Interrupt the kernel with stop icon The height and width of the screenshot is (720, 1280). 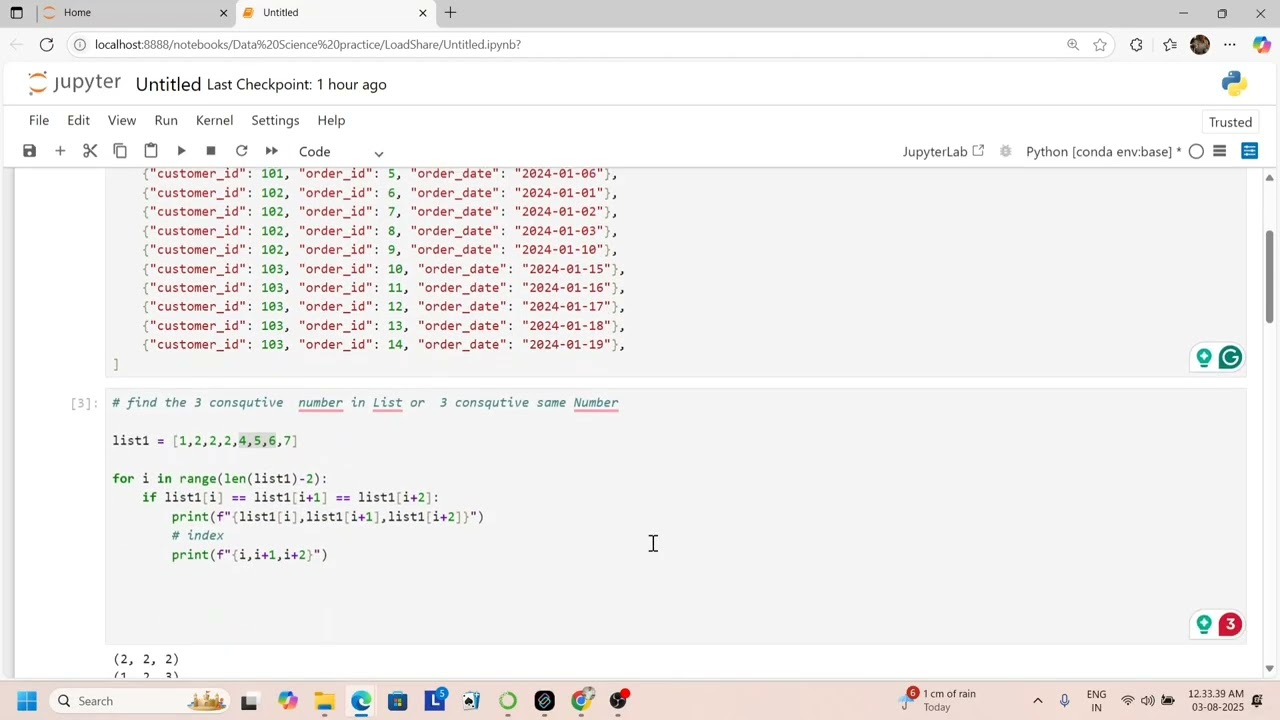point(211,151)
